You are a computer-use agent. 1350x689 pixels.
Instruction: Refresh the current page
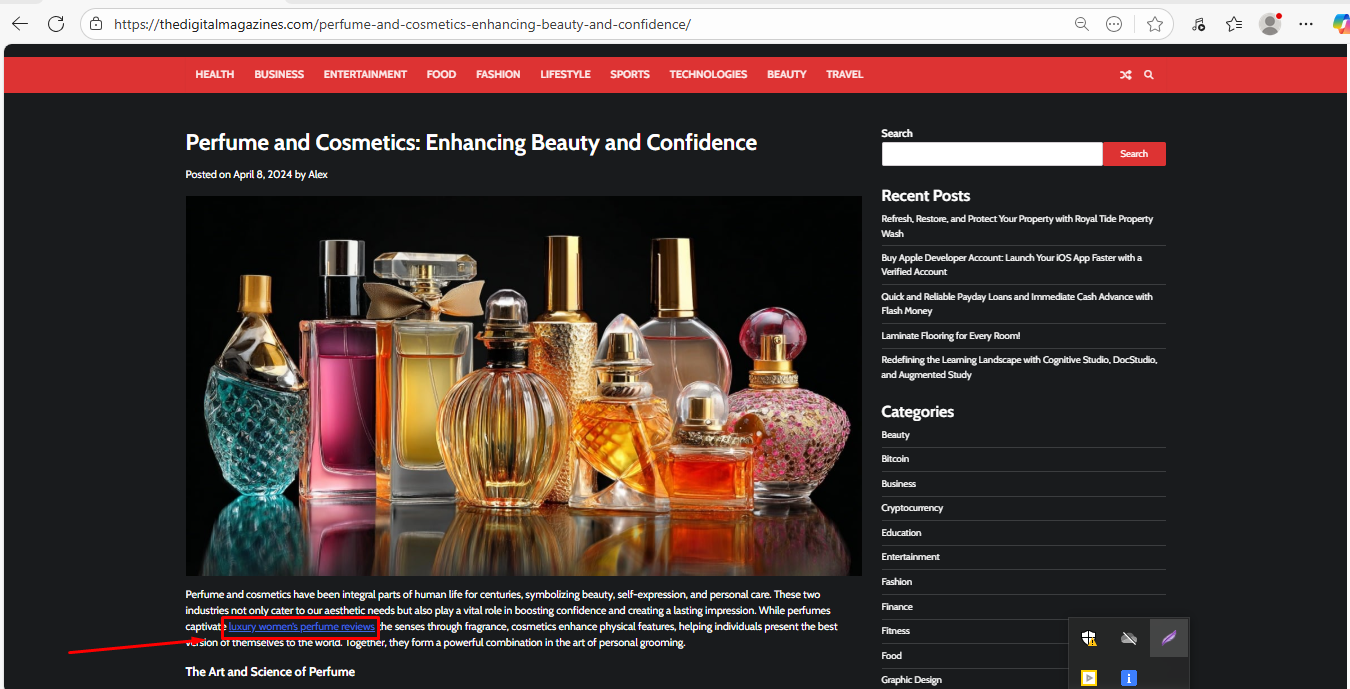click(56, 24)
